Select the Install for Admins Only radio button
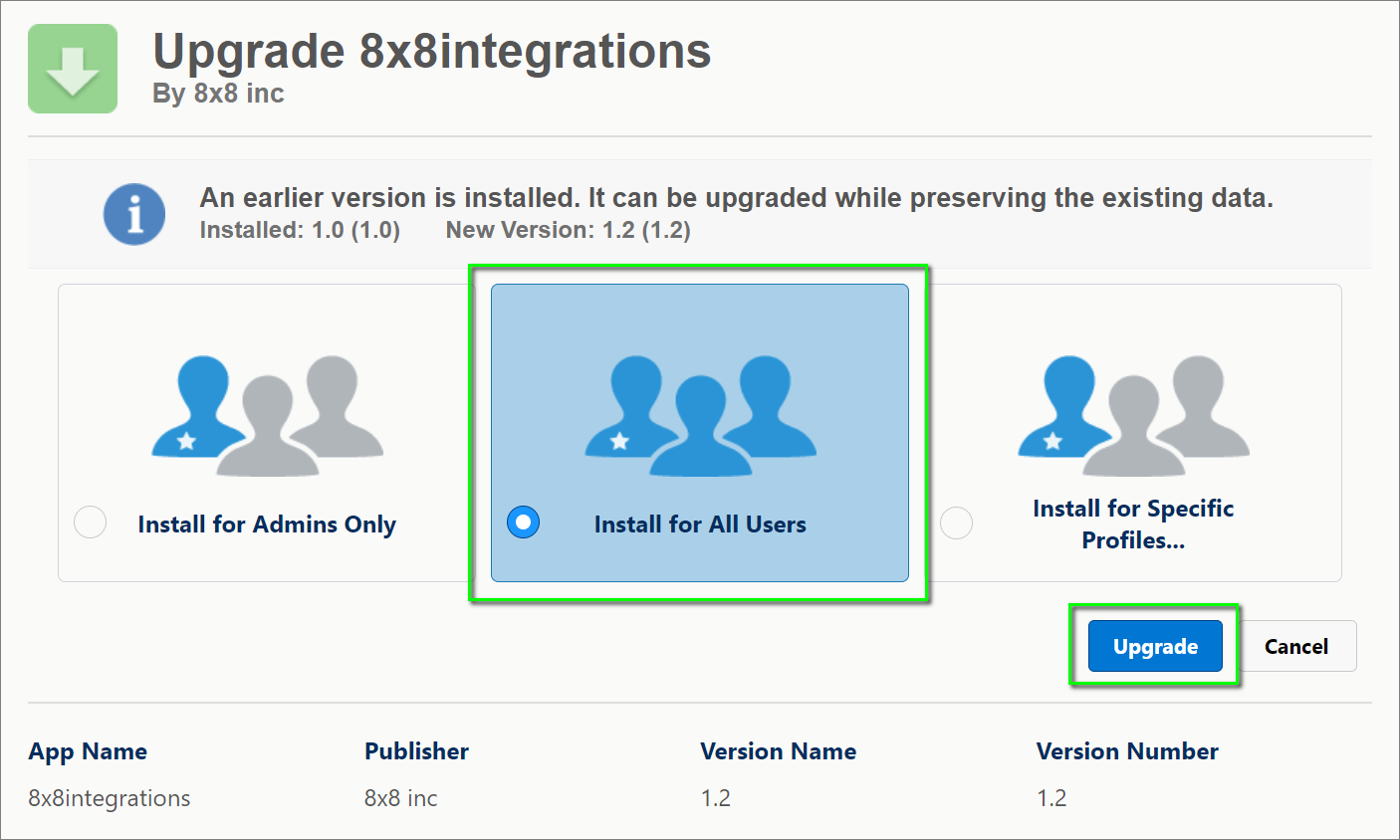The image size is (1400, 840). (91, 523)
